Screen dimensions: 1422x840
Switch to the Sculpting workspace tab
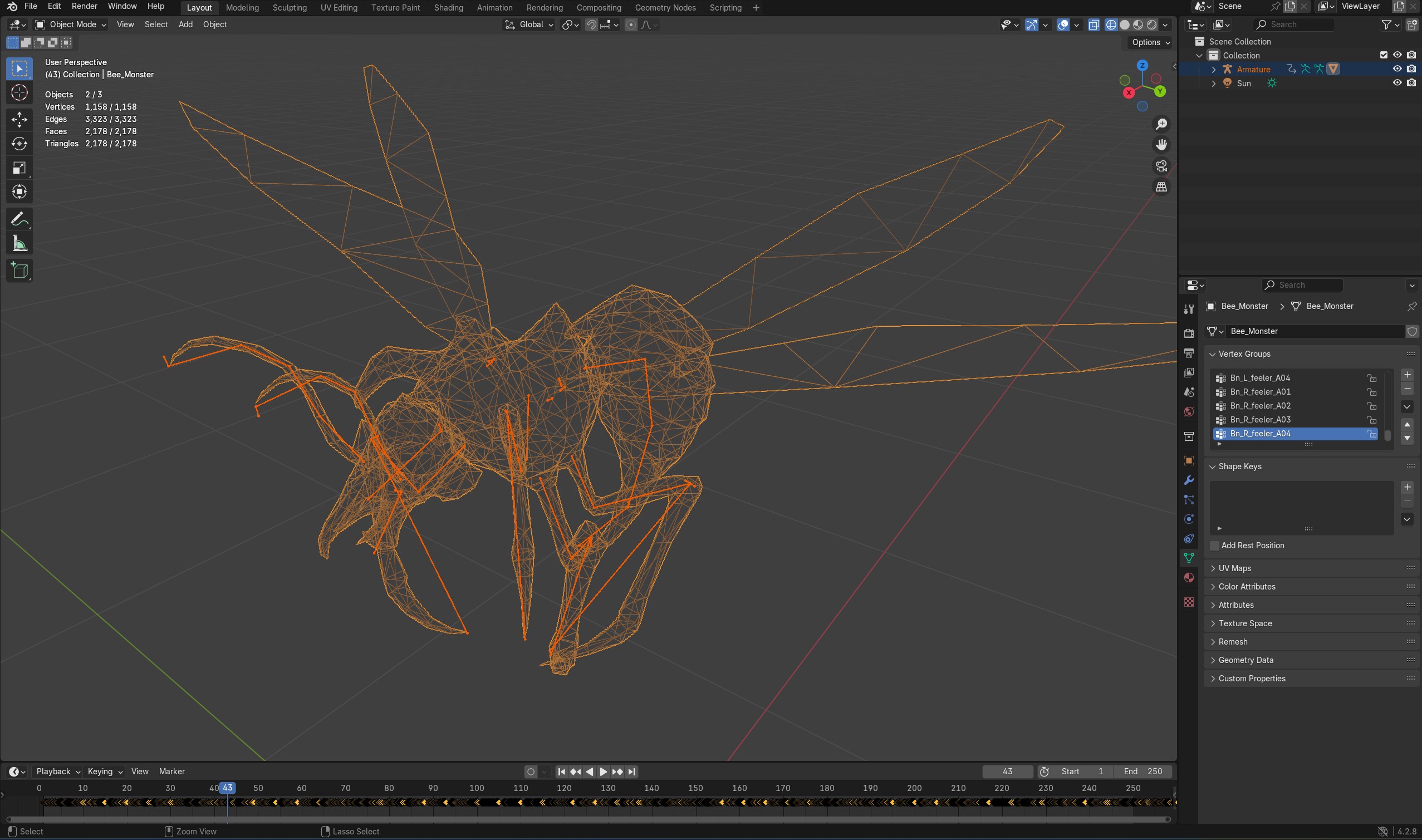point(290,7)
